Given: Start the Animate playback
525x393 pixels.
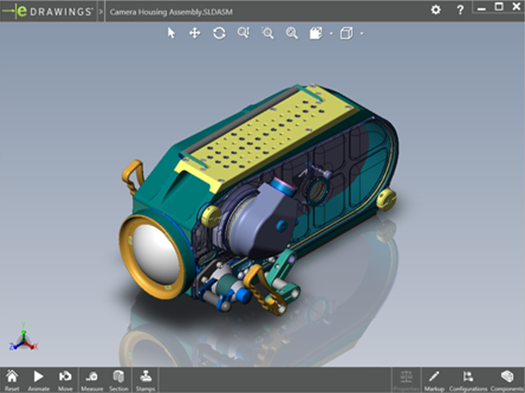Looking at the screenshot, I should 39,380.
